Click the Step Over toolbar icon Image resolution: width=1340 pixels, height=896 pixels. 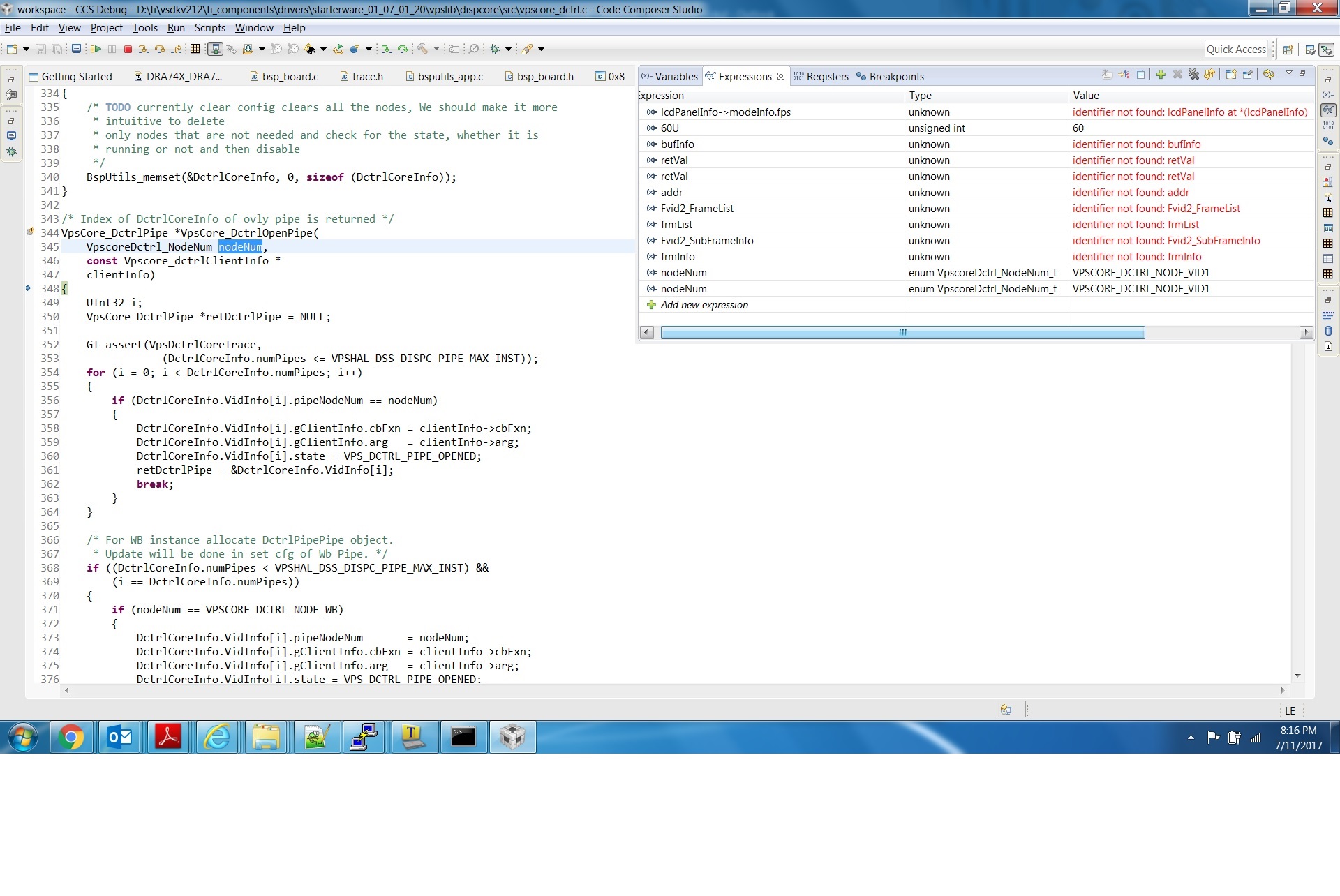[x=160, y=49]
